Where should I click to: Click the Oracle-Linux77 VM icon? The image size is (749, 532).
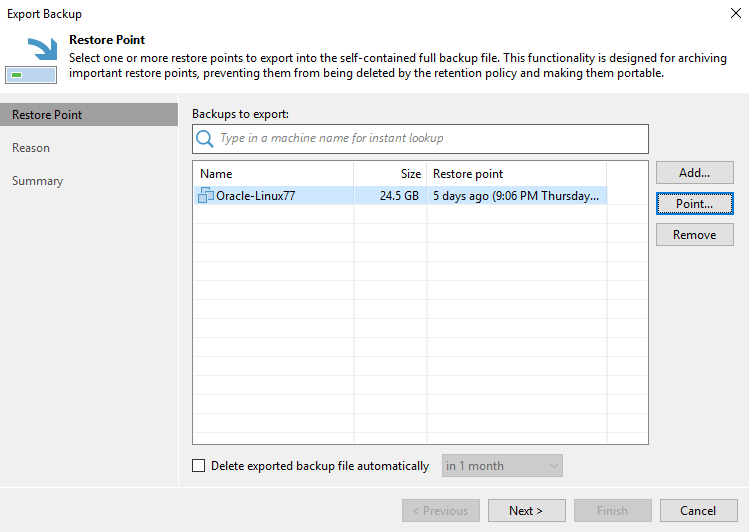pyautogui.click(x=206, y=196)
